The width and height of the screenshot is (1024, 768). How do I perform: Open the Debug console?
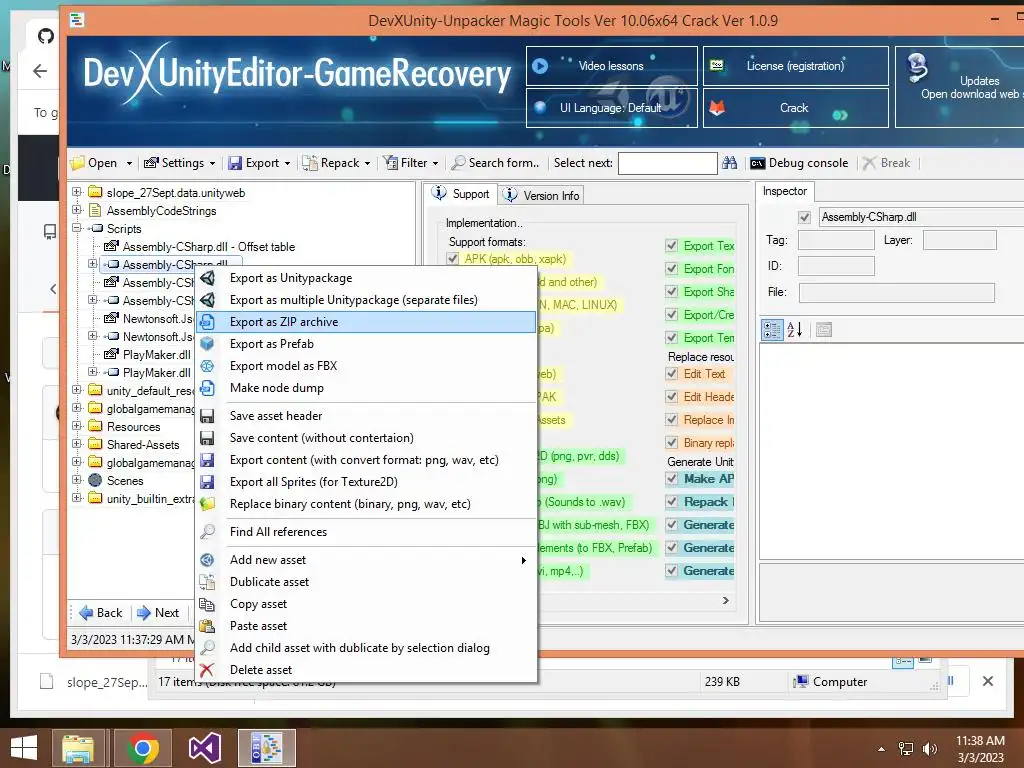click(x=799, y=163)
